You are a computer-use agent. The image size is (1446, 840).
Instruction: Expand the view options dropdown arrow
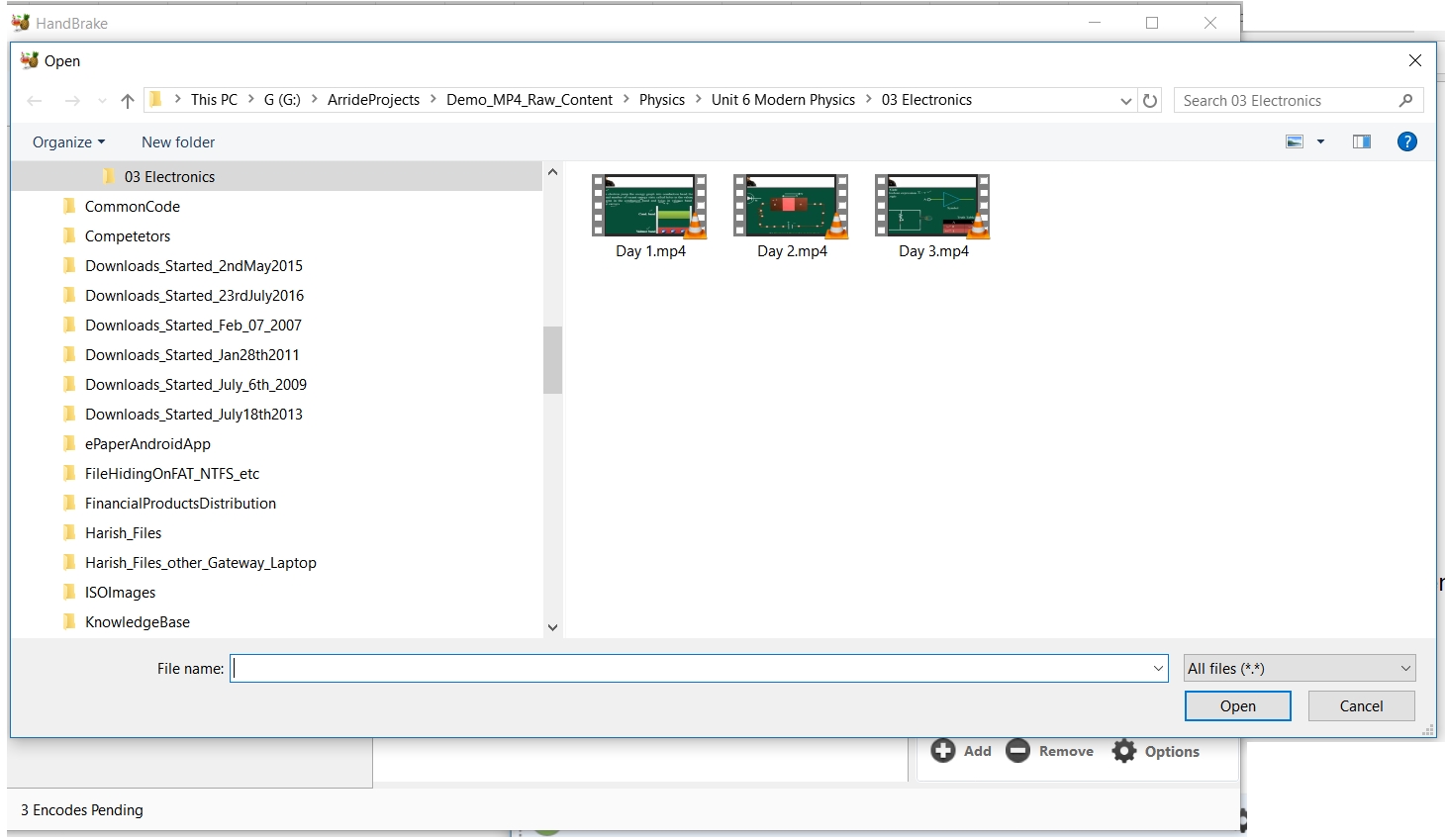click(x=1320, y=141)
